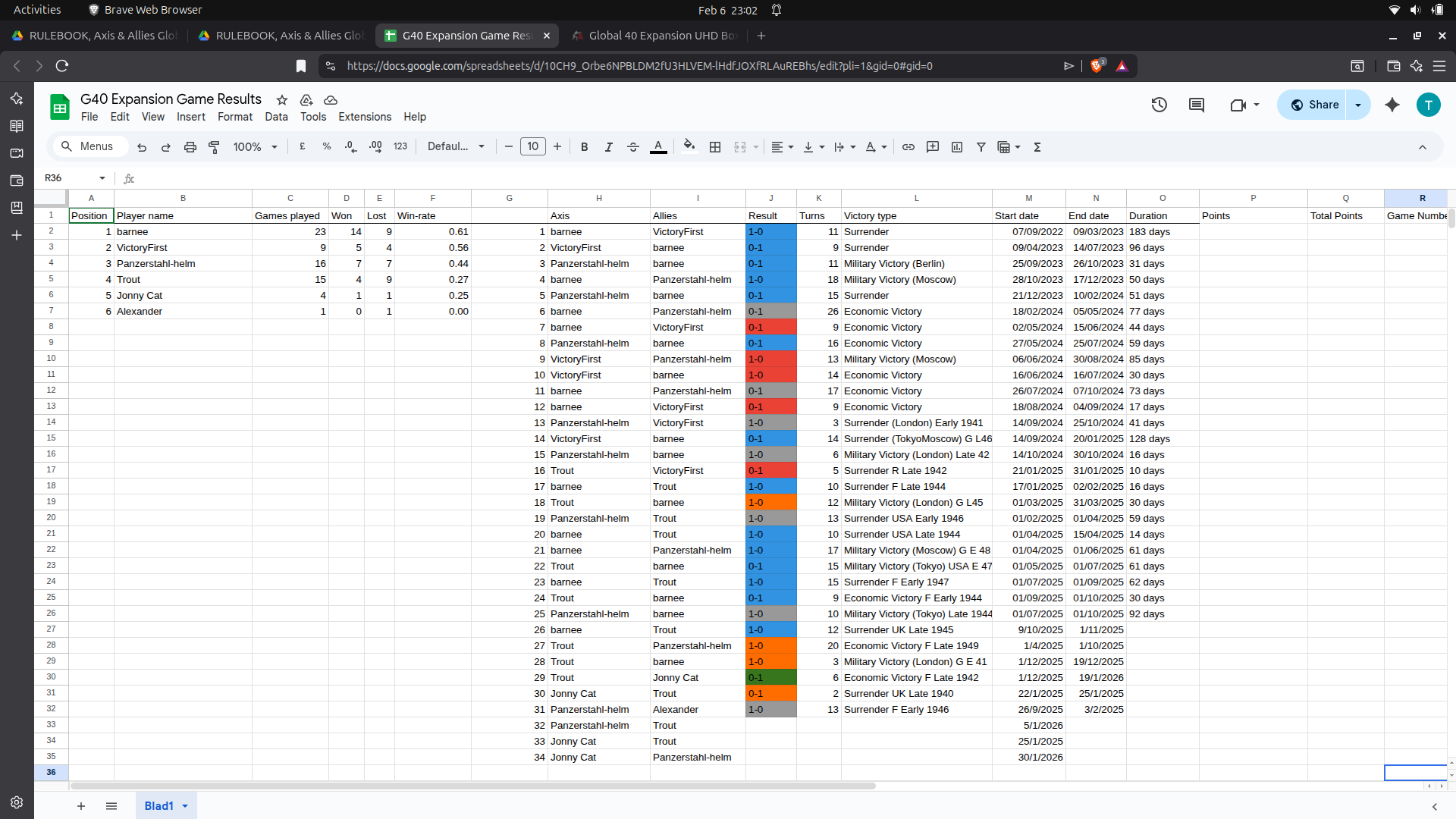The image size is (1456, 819).
Task: Toggle the formula bar collapse arrow
Action: (1423, 146)
